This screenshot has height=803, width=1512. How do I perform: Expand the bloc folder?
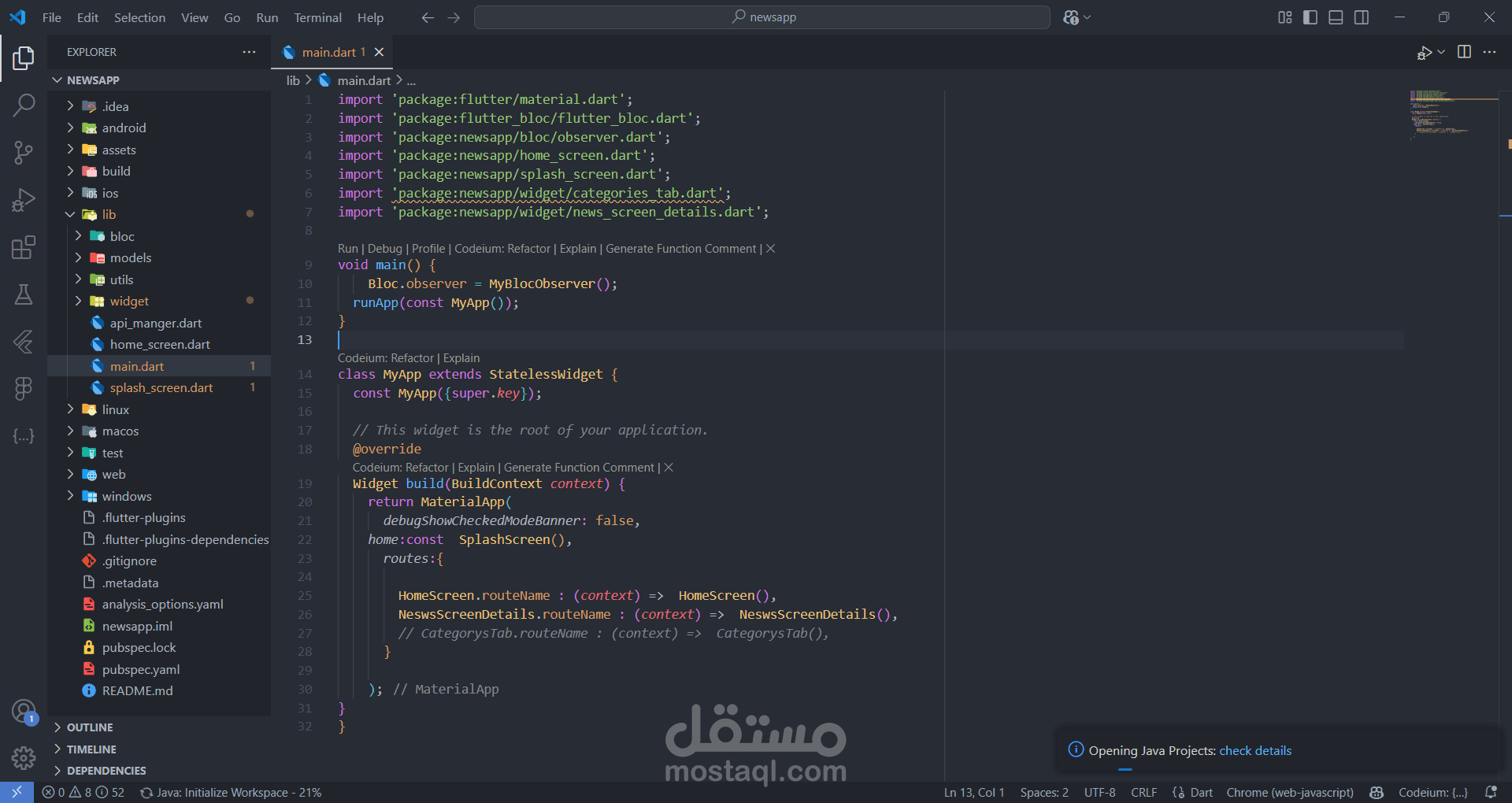tap(78, 236)
